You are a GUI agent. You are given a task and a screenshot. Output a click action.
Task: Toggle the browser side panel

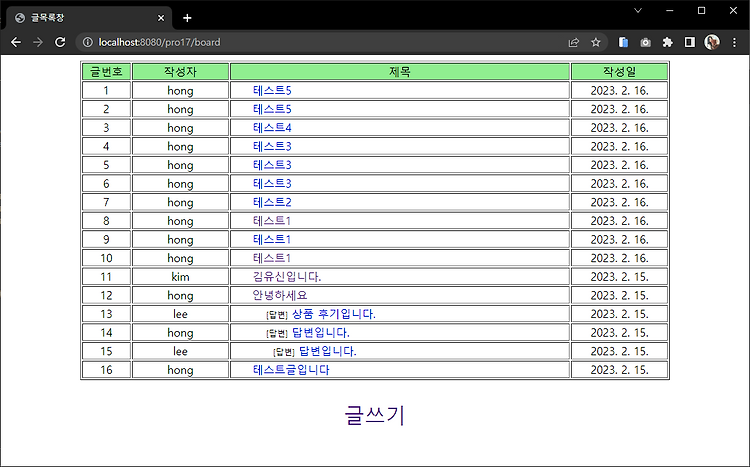coord(689,43)
